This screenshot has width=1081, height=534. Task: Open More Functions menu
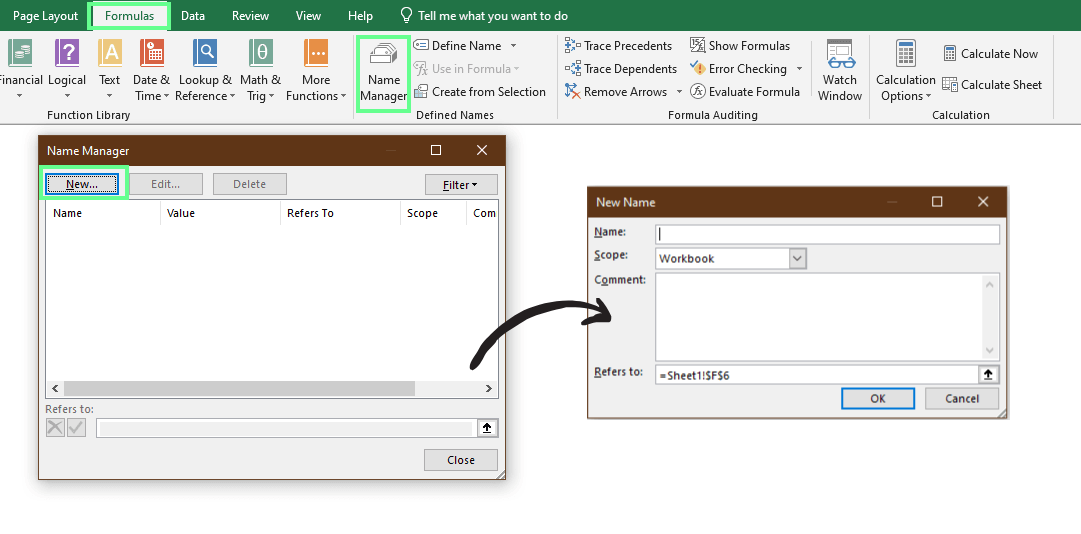(x=316, y=70)
